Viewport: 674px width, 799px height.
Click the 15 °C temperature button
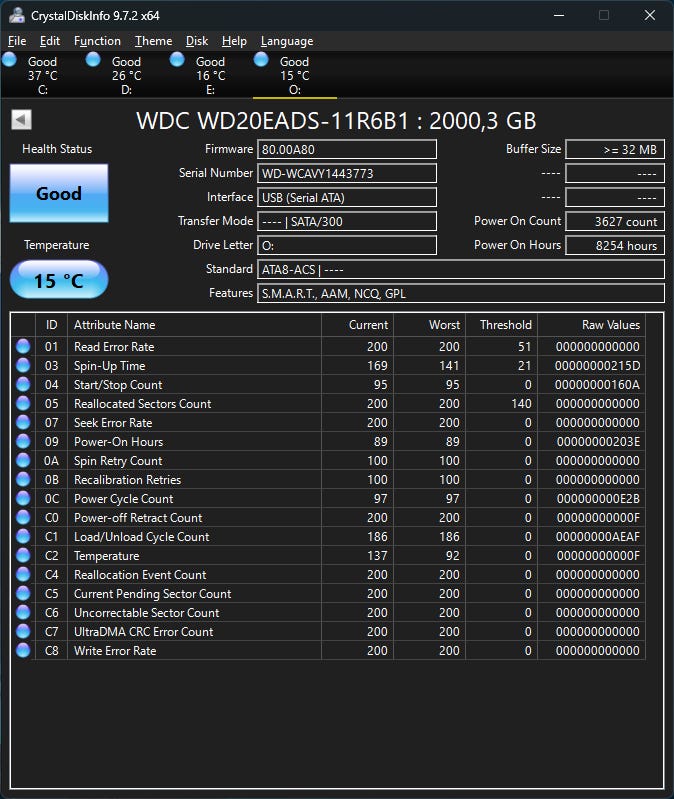59,280
